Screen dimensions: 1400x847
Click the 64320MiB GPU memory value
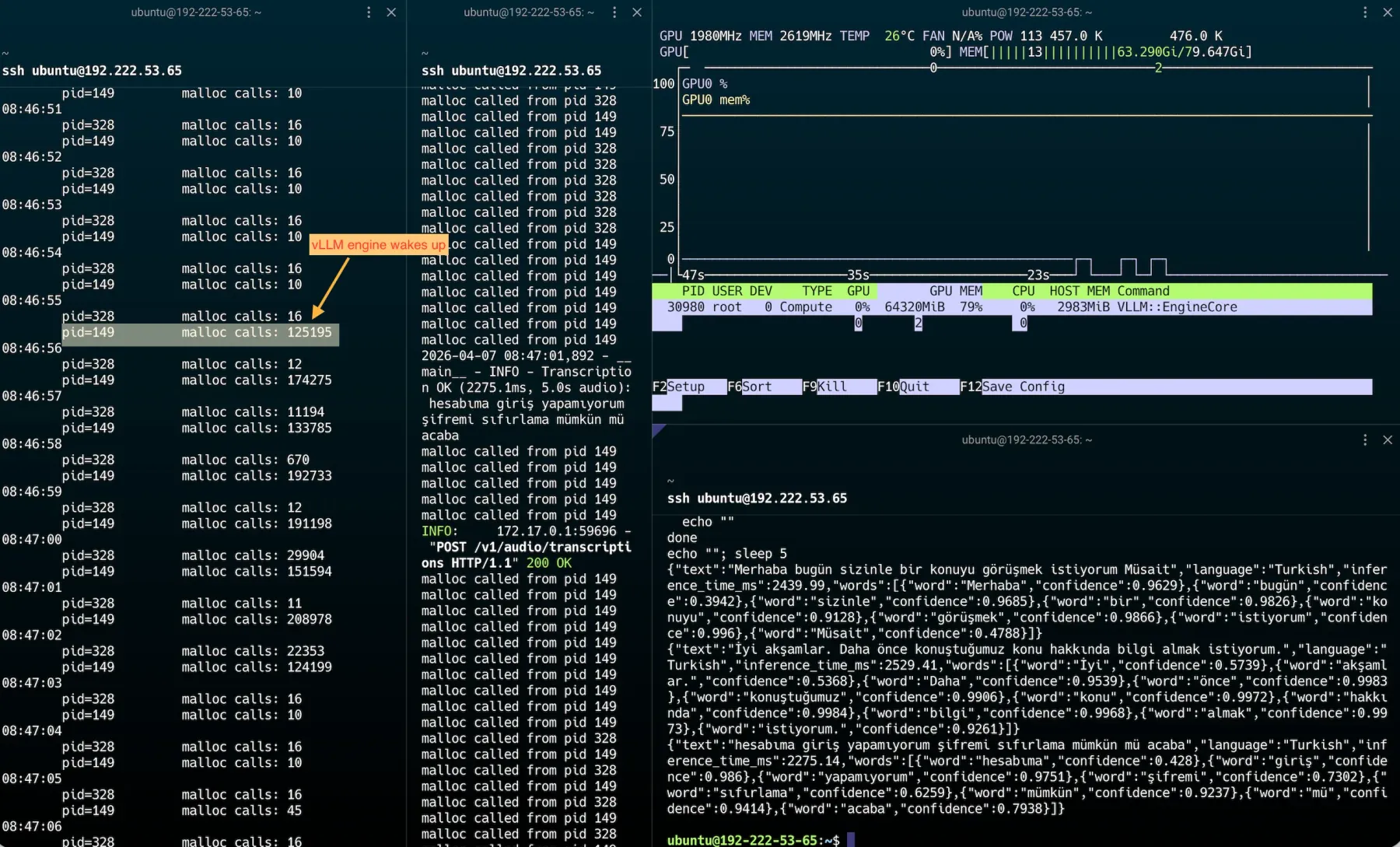(915, 307)
